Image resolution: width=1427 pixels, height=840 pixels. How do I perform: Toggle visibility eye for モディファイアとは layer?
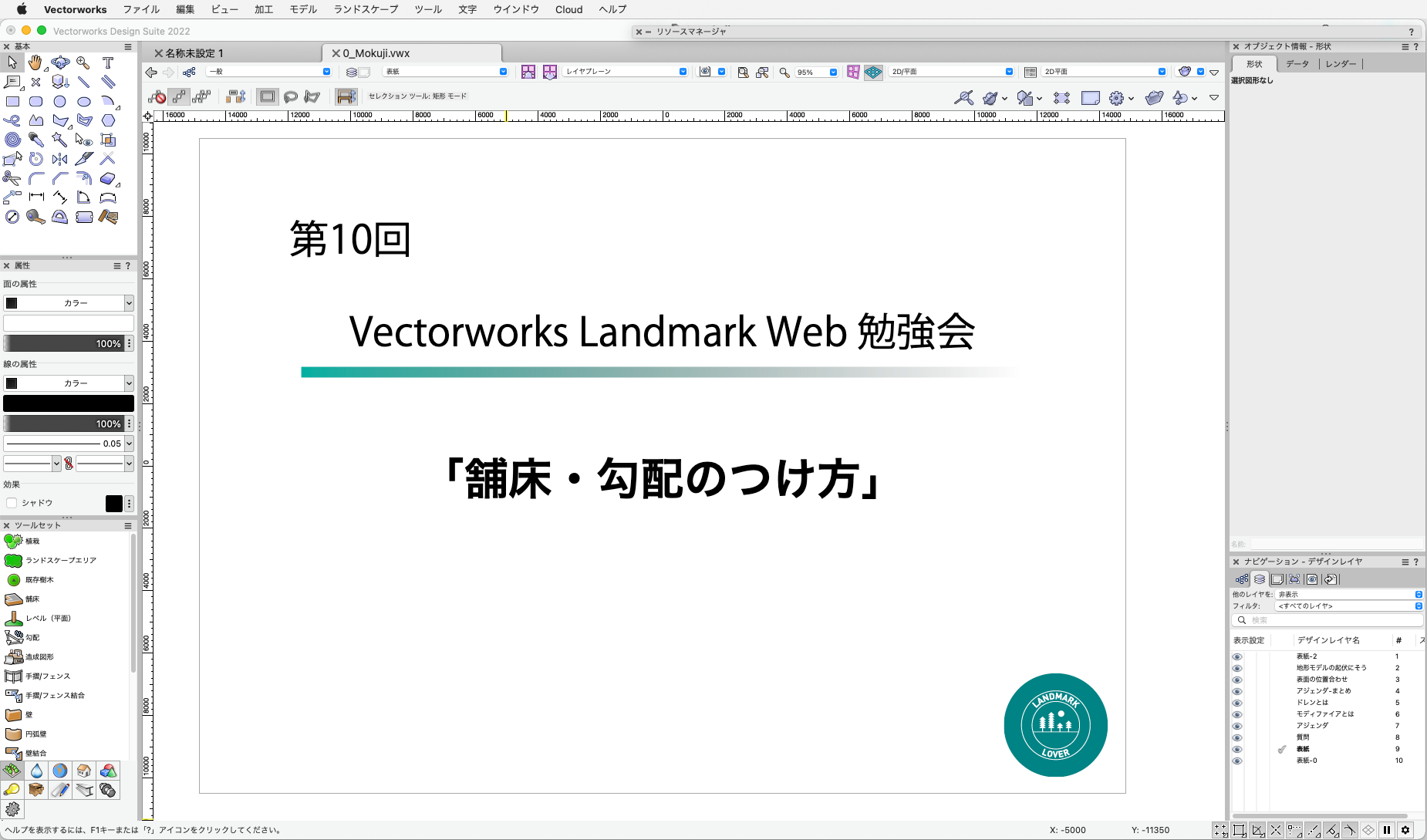[1237, 714]
